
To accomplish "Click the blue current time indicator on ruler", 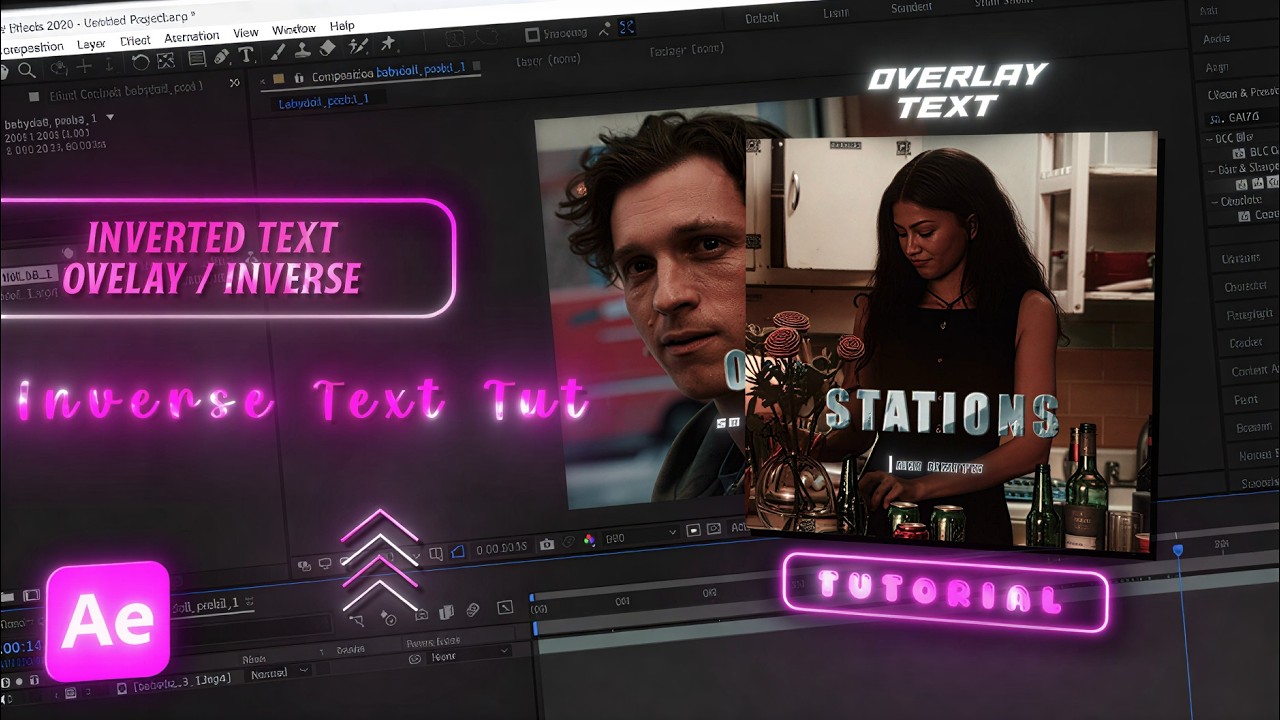I will [x=1178, y=550].
